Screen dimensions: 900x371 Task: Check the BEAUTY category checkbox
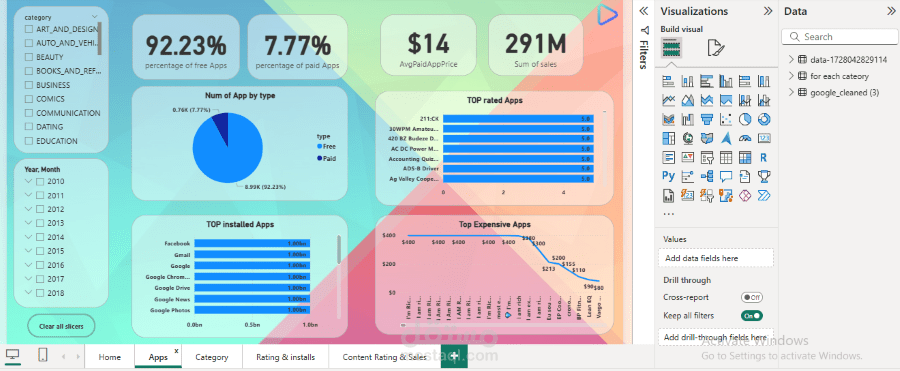28,57
